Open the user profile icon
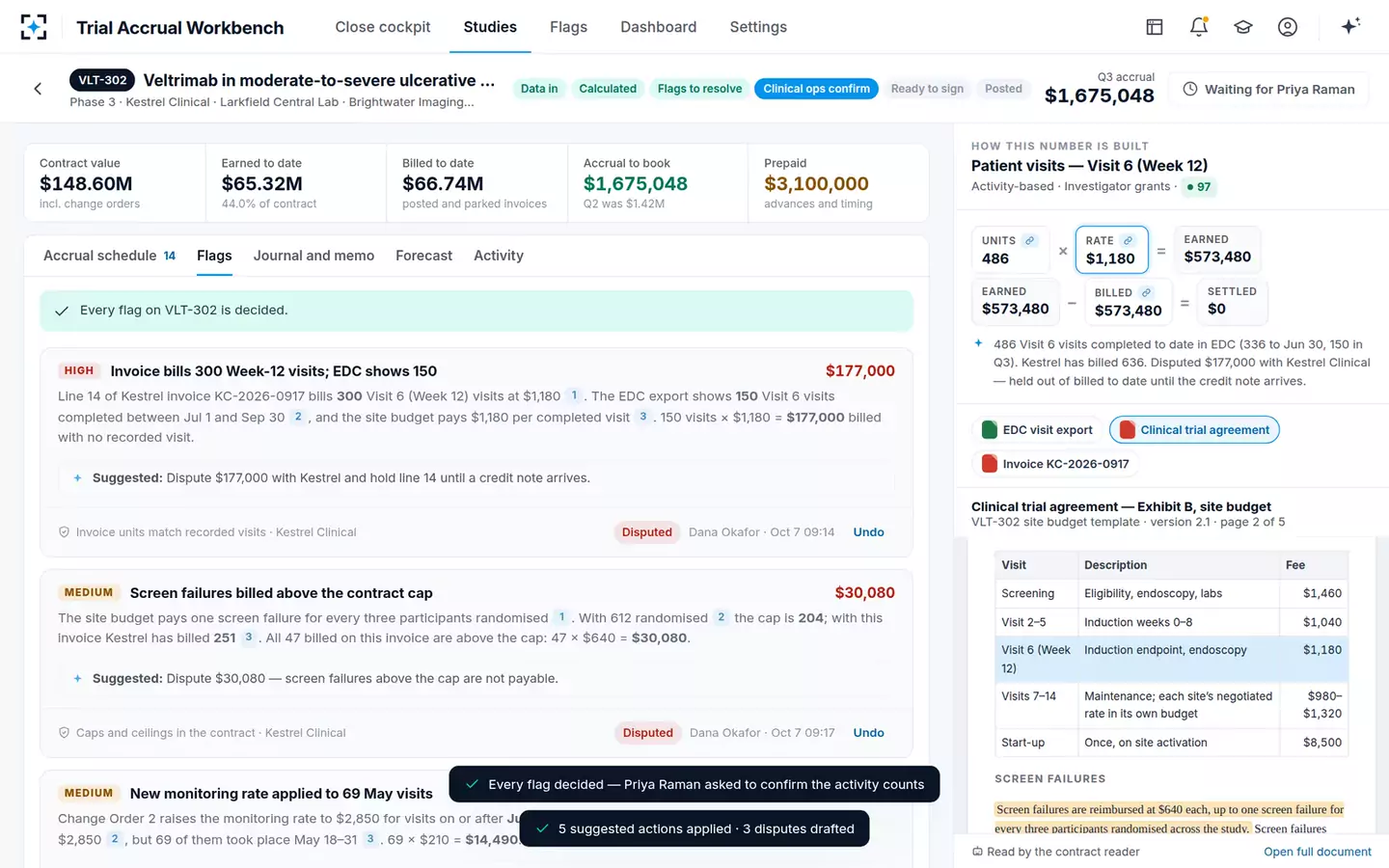 (x=1288, y=27)
